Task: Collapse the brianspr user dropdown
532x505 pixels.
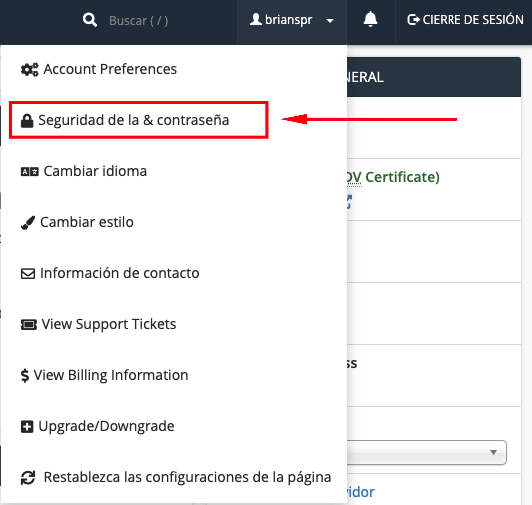Action: click(x=292, y=20)
